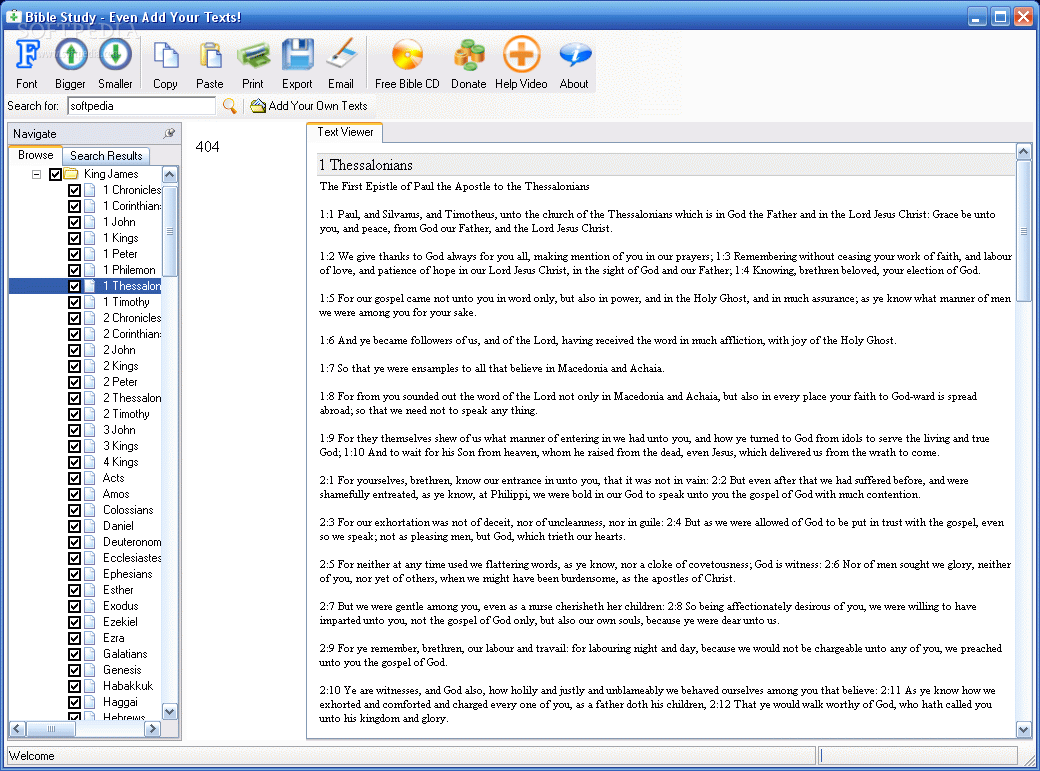This screenshot has width=1040, height=771.
Task: Click the Bigger text size icon
Action: point(70,54)
